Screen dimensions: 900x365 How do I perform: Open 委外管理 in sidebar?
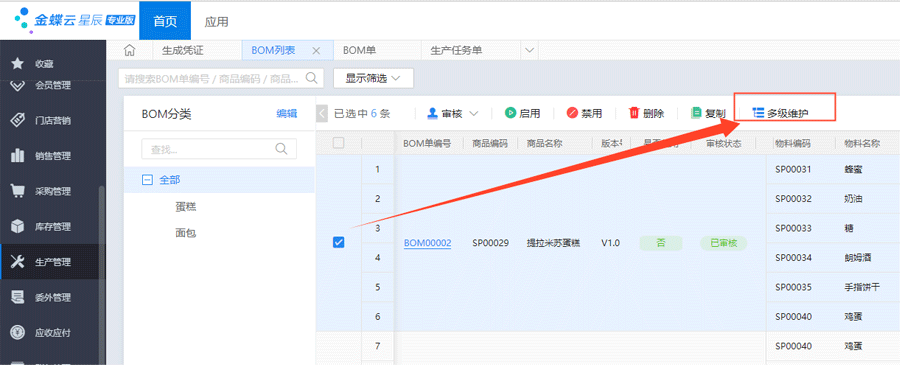53,297
